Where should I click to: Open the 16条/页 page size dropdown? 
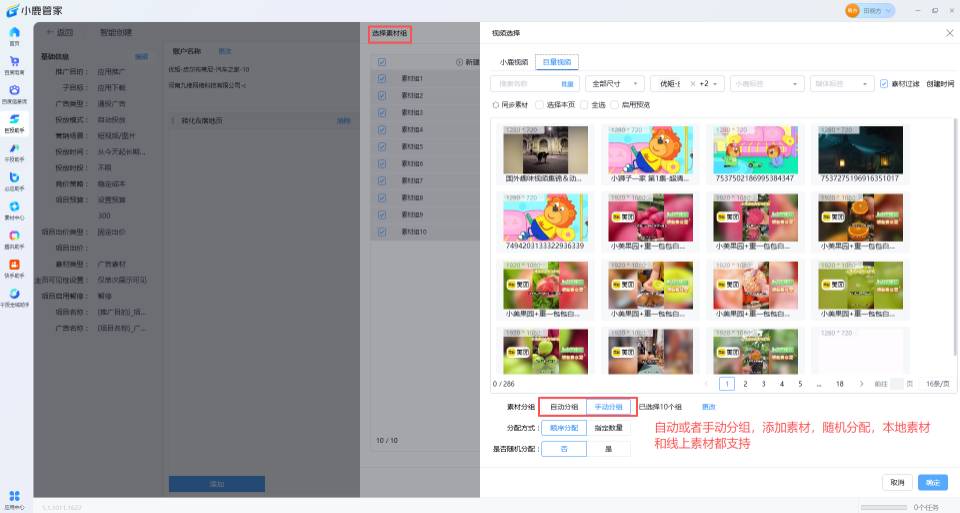(935, 383)
